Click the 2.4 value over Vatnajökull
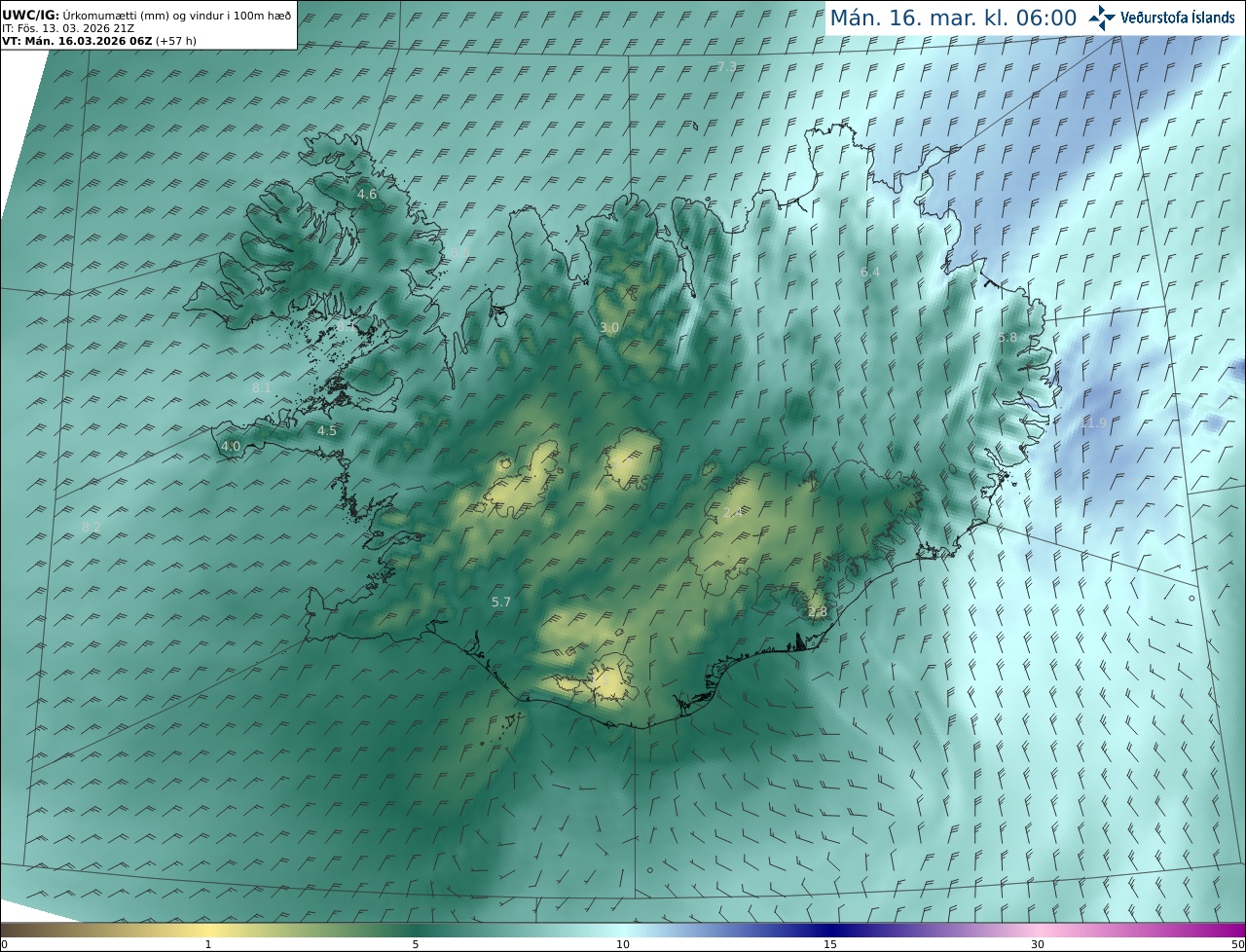 [733, 513]
